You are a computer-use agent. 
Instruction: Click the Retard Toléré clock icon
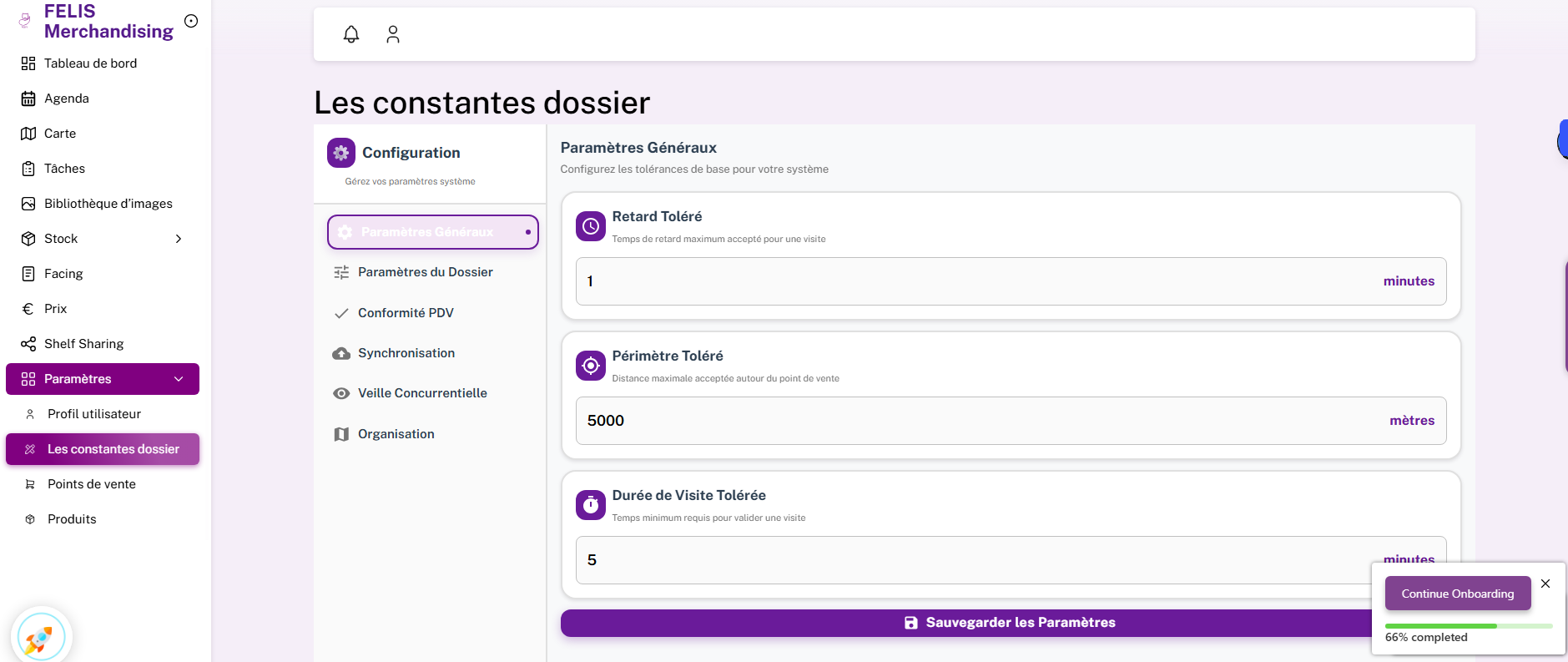(591, 226)
